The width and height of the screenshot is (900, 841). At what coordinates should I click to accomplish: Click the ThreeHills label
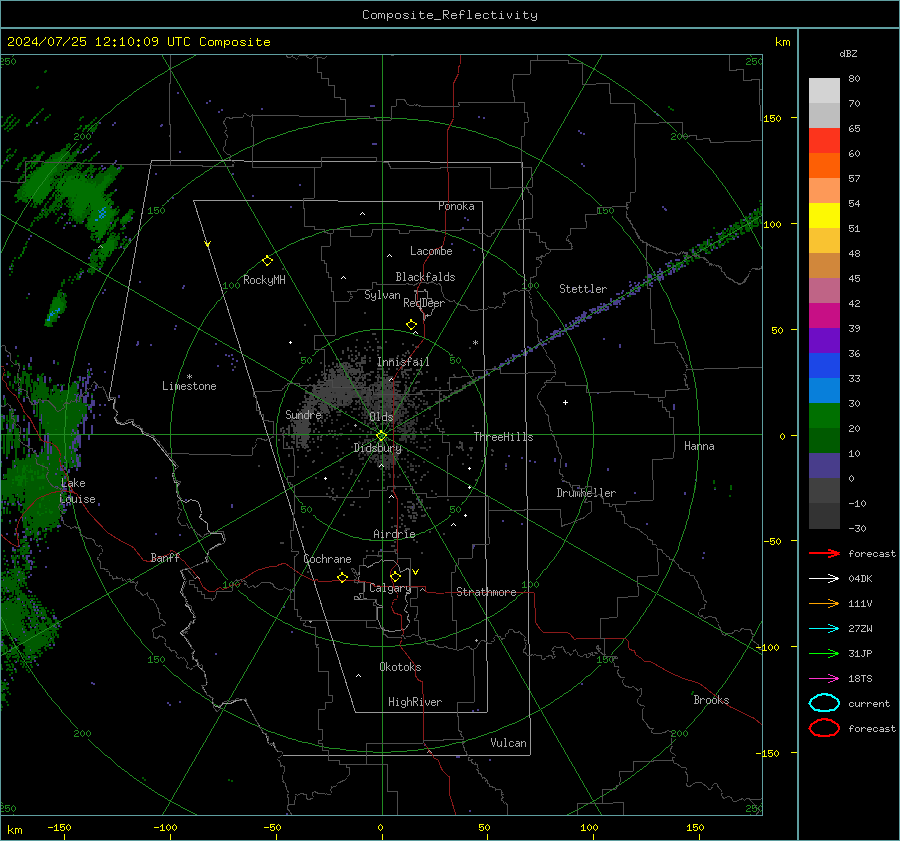[503, 437]
